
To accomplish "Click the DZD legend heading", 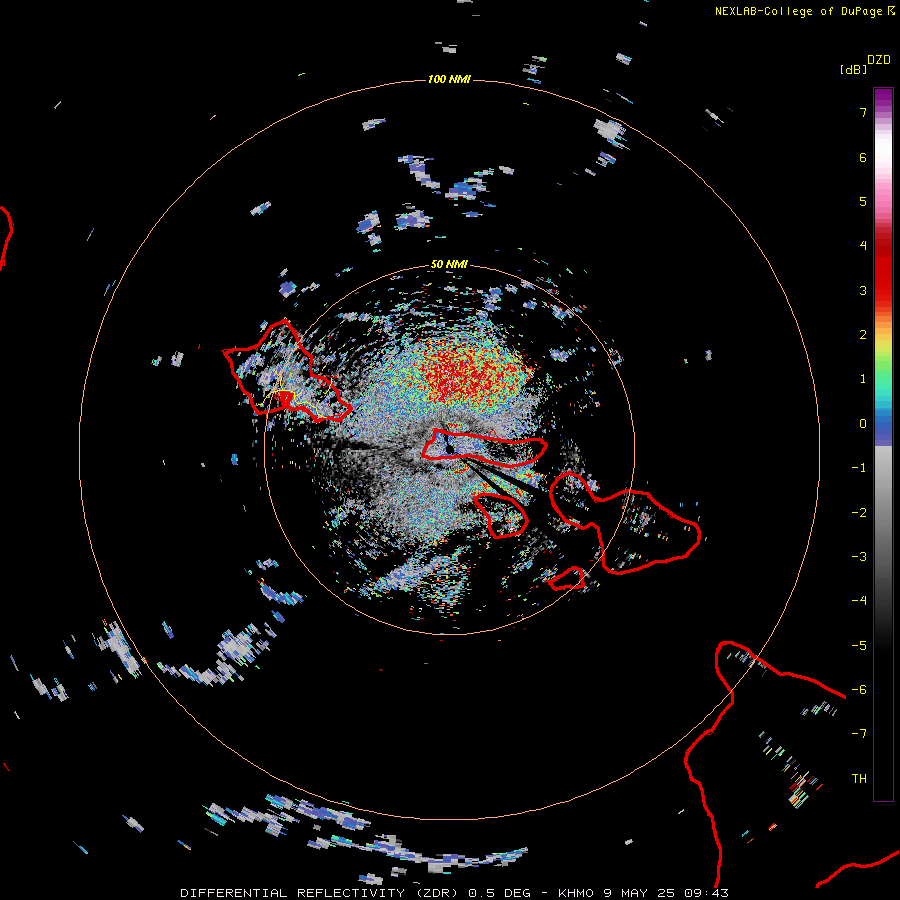I will (879, 60).
